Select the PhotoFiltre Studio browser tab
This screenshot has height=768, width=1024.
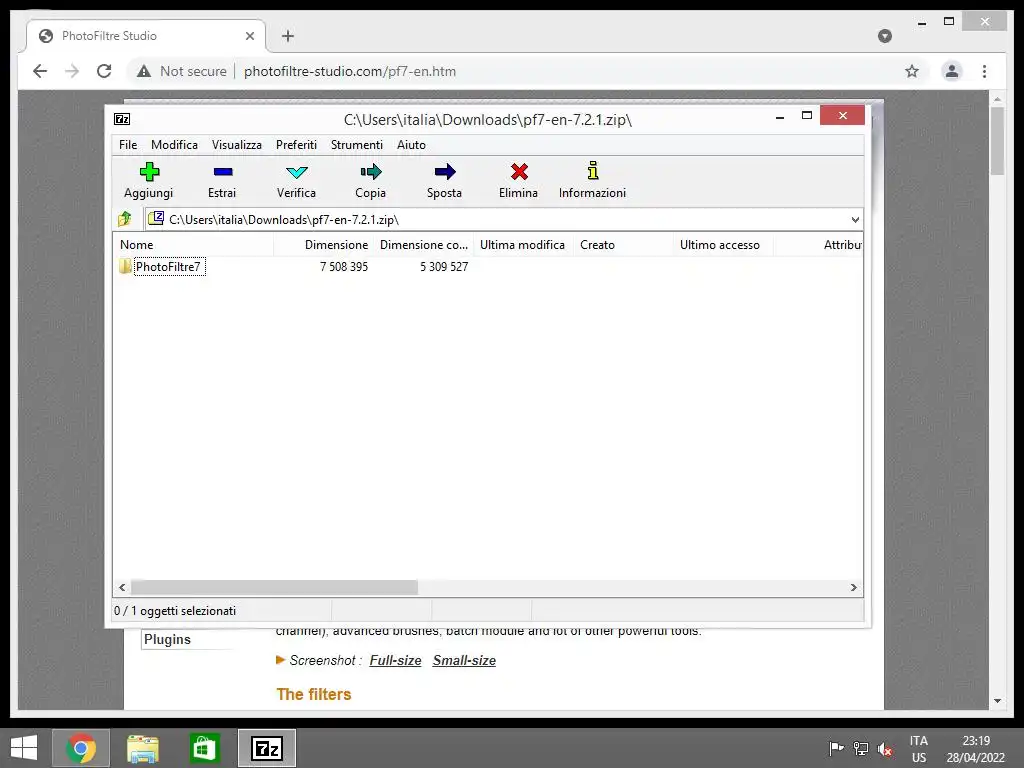coord(145,36)
